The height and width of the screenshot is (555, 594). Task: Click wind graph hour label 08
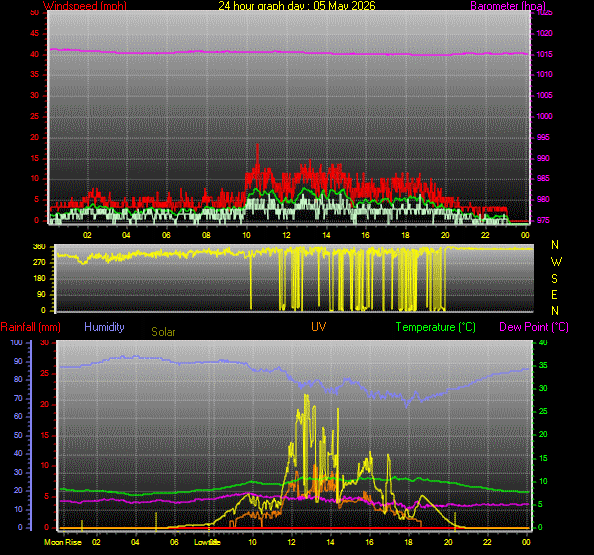[206, 235]
